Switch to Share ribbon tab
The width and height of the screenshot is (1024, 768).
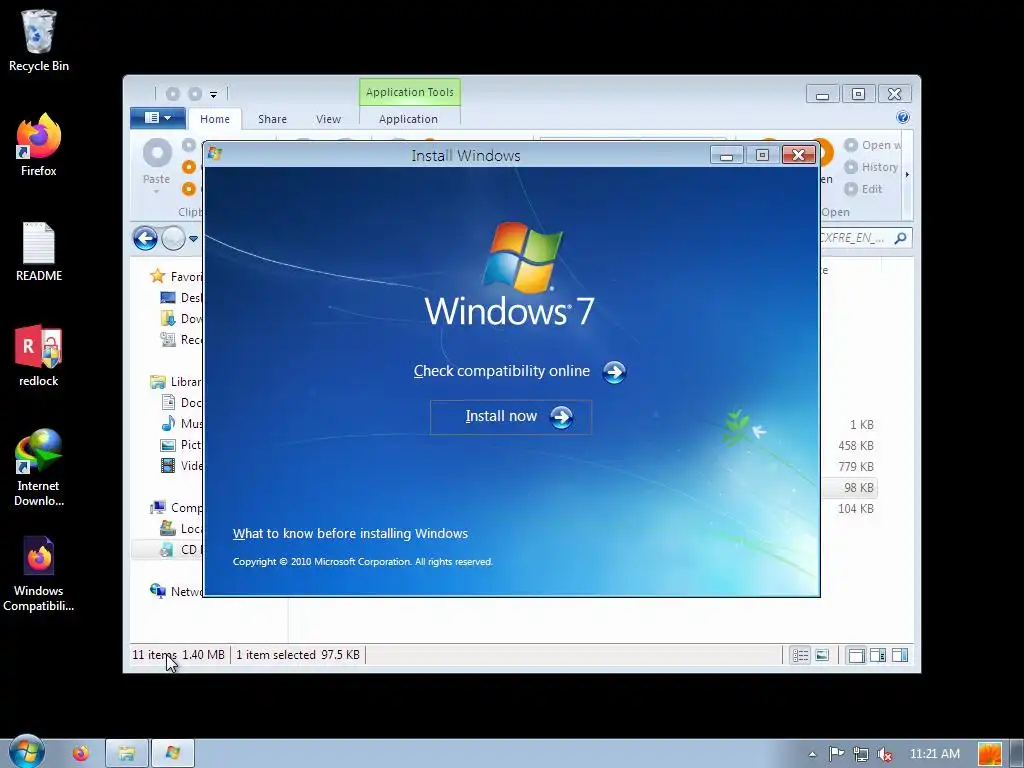(x=272, y=119)
